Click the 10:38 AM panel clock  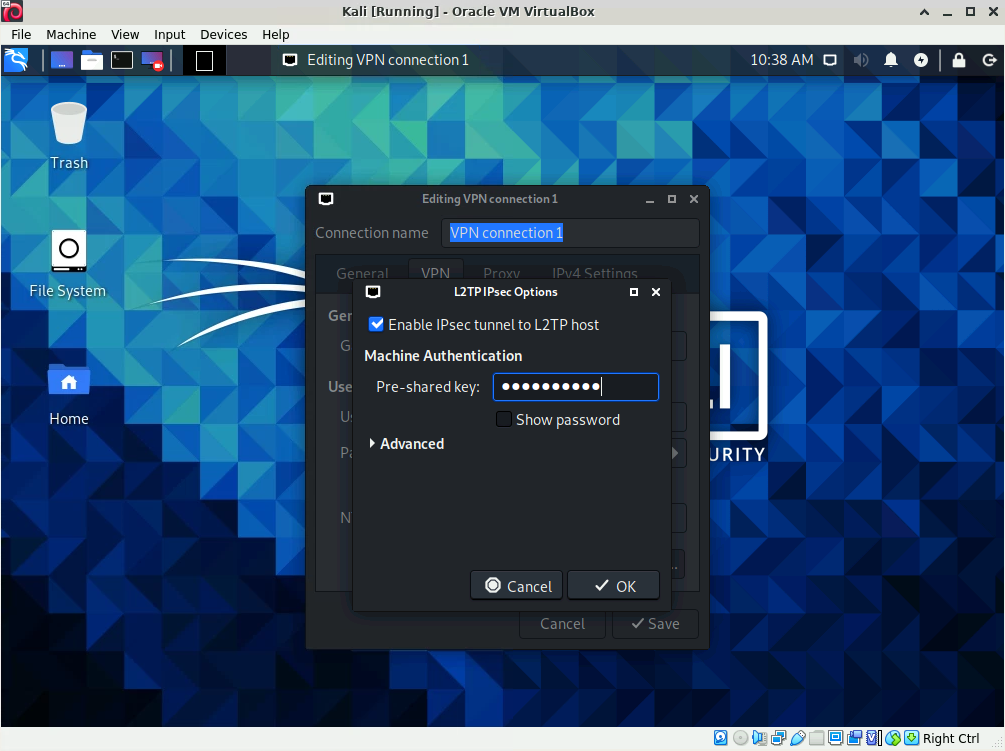tap(781, 60)
